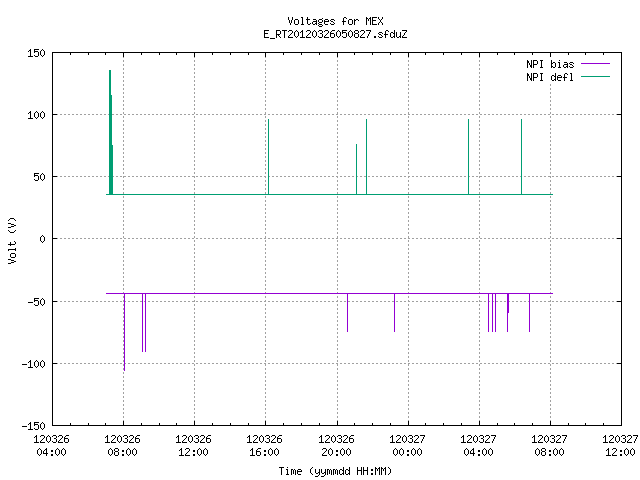The image size is (640, 480).
Task: Click the green defl spike just after 120326 16:00
Action: pyautogui.click(x=269, y=157)
